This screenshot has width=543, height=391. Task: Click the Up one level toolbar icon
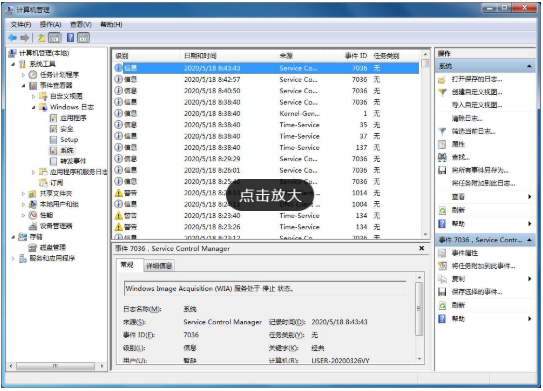point(41,37)
